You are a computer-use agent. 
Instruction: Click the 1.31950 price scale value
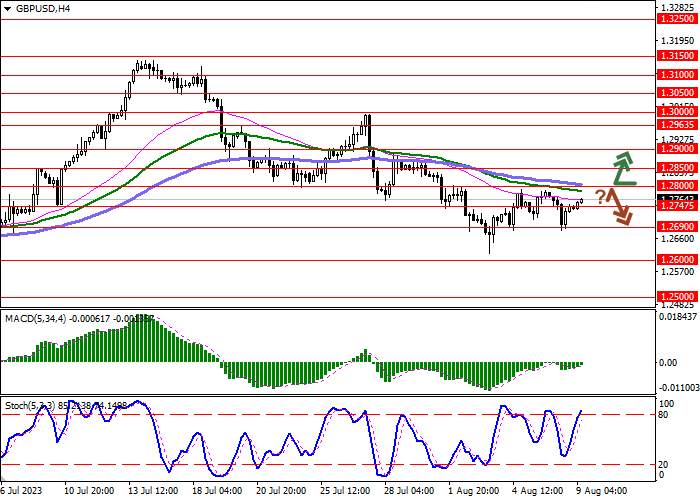678,41
